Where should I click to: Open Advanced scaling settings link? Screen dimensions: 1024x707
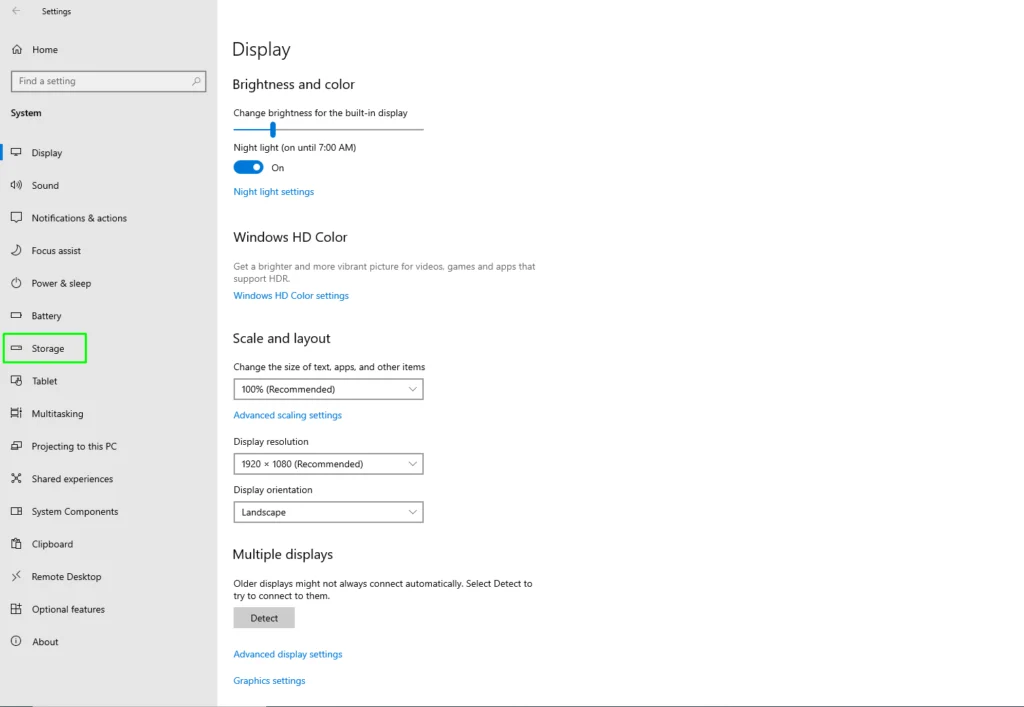[287, 415]
